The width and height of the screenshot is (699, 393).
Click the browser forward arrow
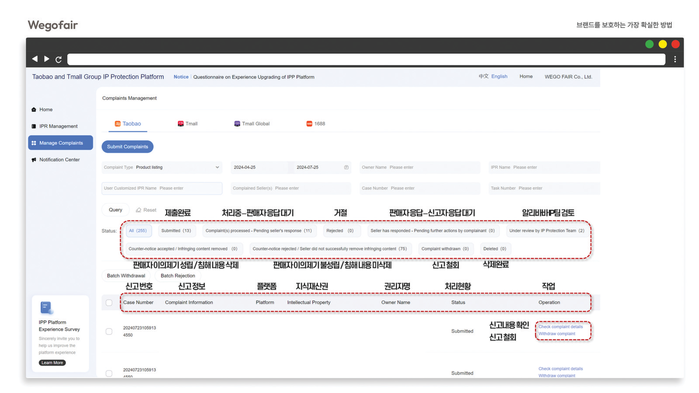(x=46, y=59)
